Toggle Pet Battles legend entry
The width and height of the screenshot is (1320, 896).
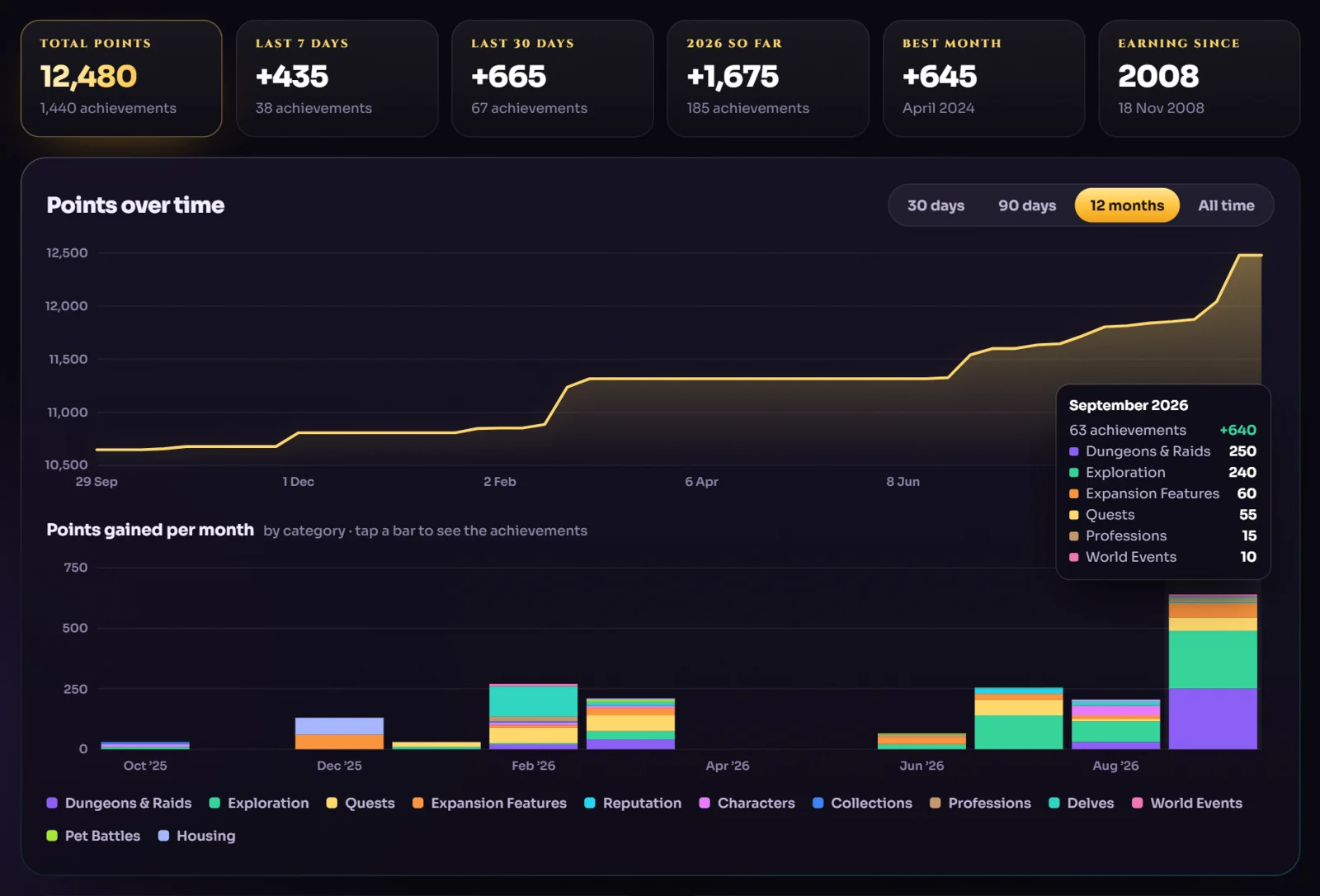(93, 836)
